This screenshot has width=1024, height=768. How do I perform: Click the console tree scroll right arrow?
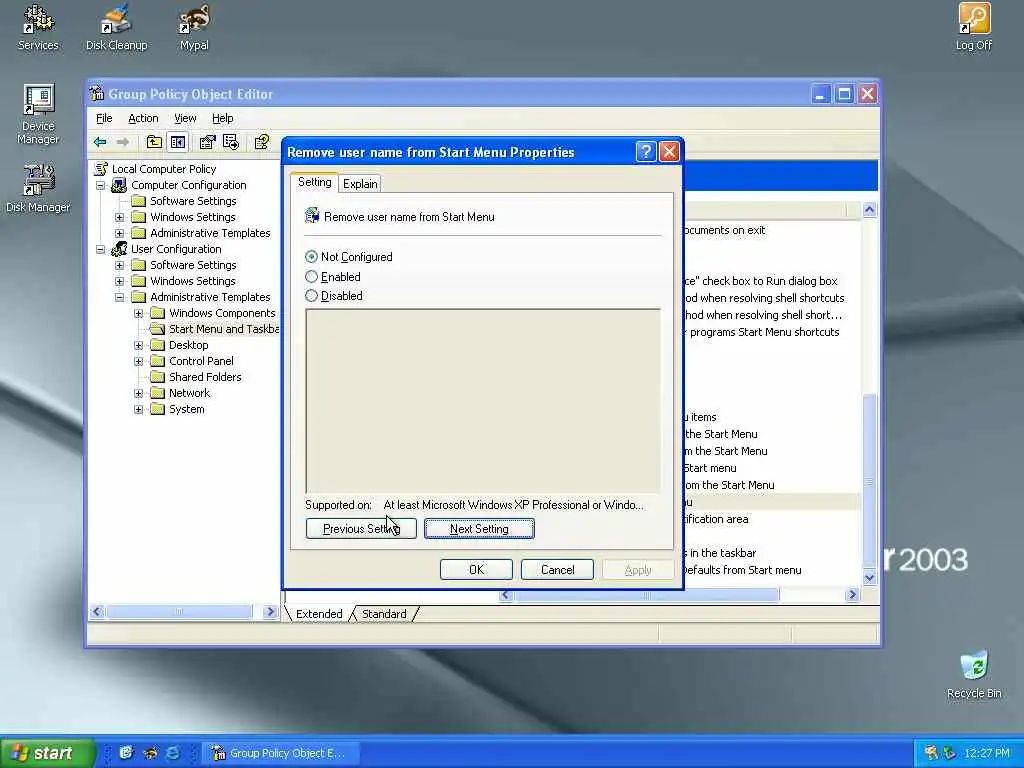pyautogui.click(x=270, y=612)
